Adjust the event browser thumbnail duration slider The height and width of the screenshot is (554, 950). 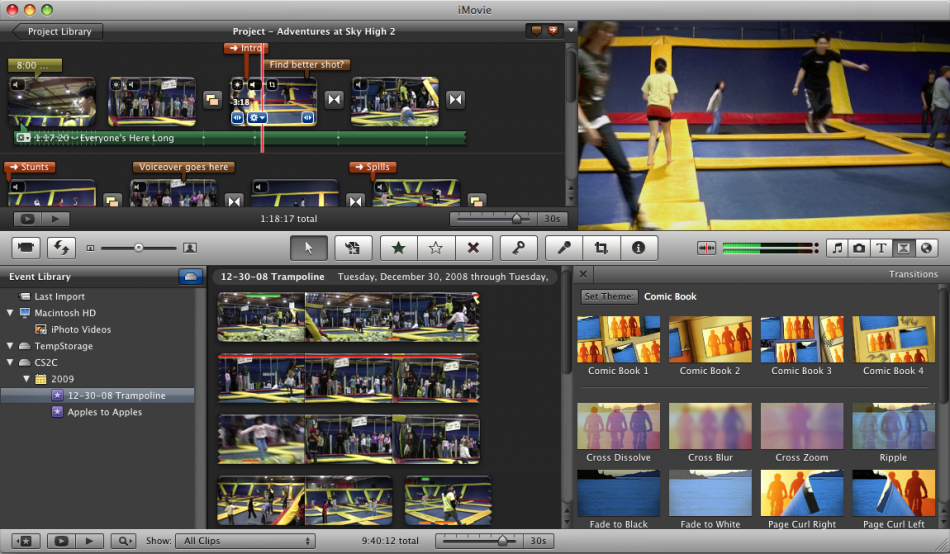pyautogui.click(x=502, y=541)
